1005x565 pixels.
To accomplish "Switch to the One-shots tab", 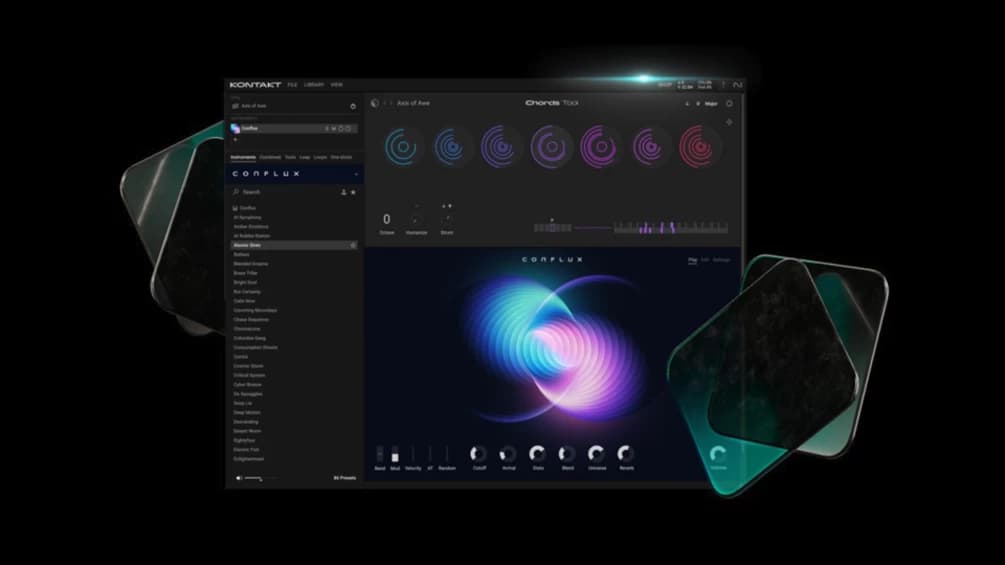I will 341,157.
